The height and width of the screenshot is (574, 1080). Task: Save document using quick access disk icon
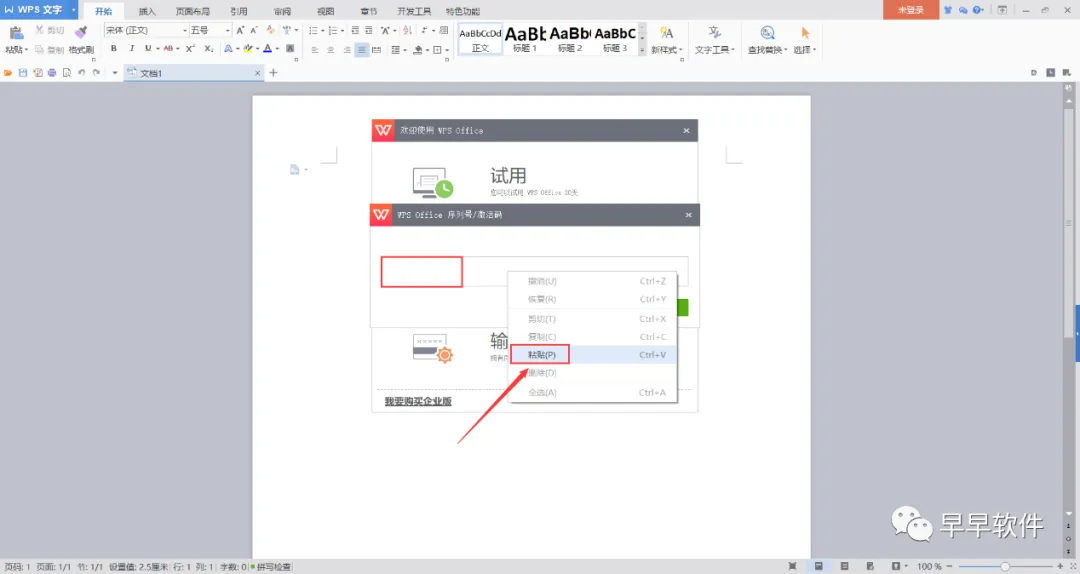23,72
